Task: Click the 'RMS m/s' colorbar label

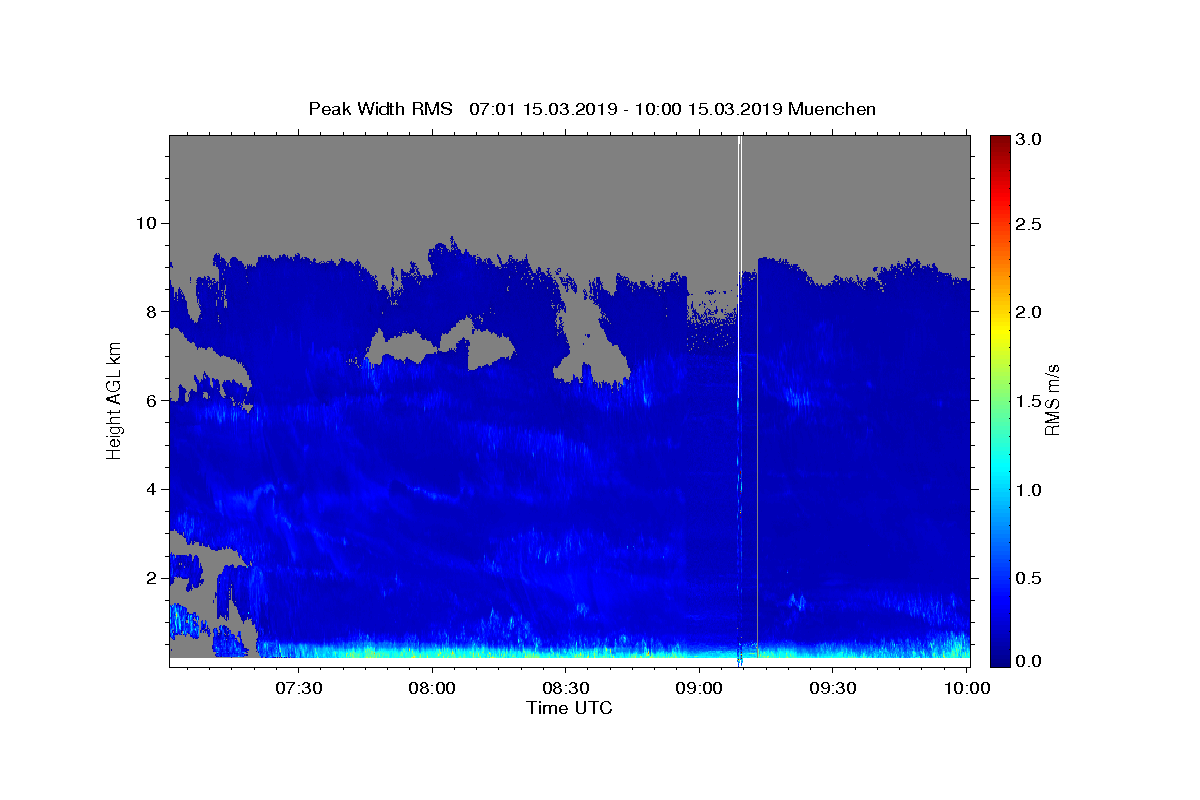Action: tap(1051, 398)
